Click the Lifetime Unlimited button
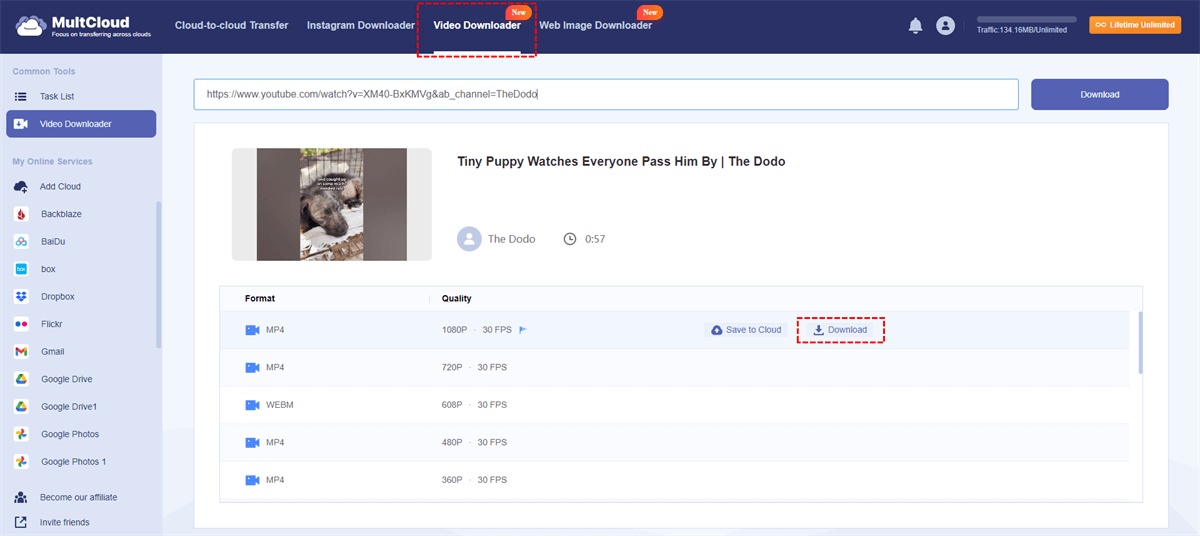Screen dimensions: 1200x536 1135,24
